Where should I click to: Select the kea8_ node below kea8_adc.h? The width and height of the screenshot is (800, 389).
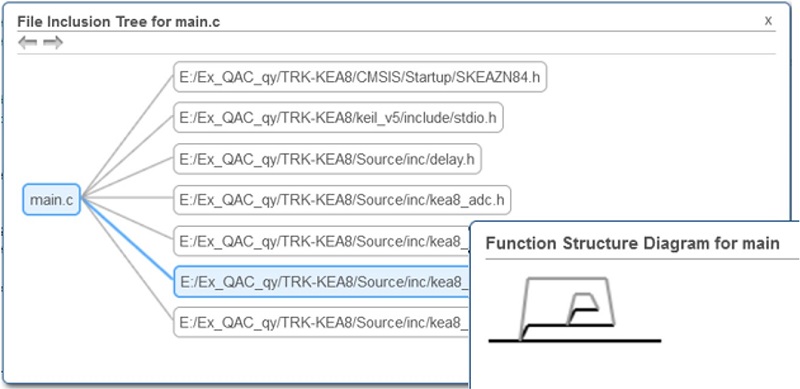pos(321,240)
